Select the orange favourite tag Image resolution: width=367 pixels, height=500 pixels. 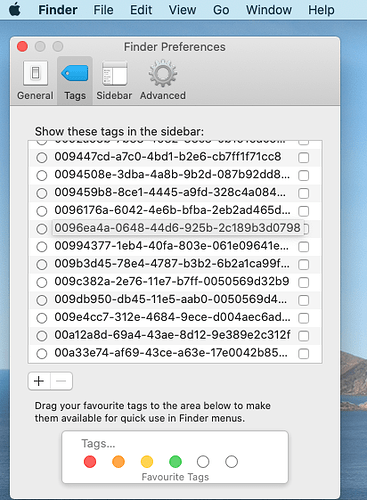pos(118,462)
